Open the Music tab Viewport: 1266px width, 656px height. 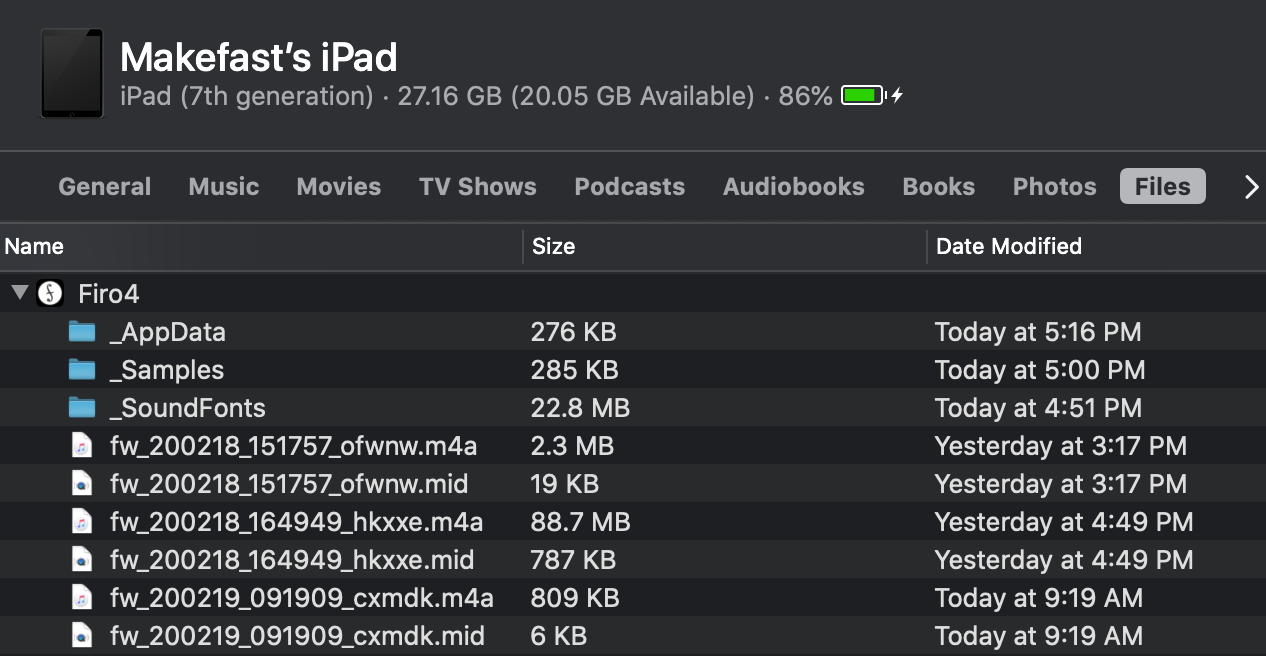[x=224, y=187]
